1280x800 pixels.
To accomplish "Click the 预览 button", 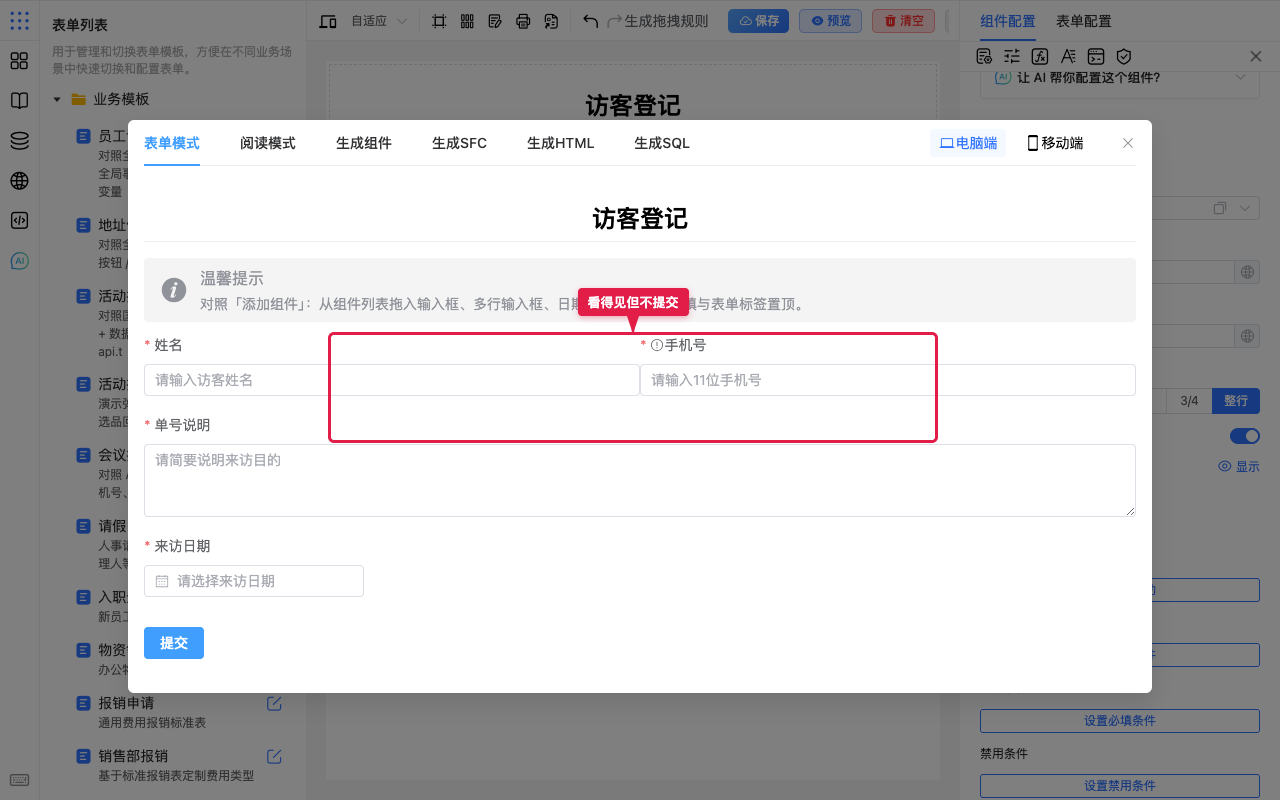I will [831, 21].
